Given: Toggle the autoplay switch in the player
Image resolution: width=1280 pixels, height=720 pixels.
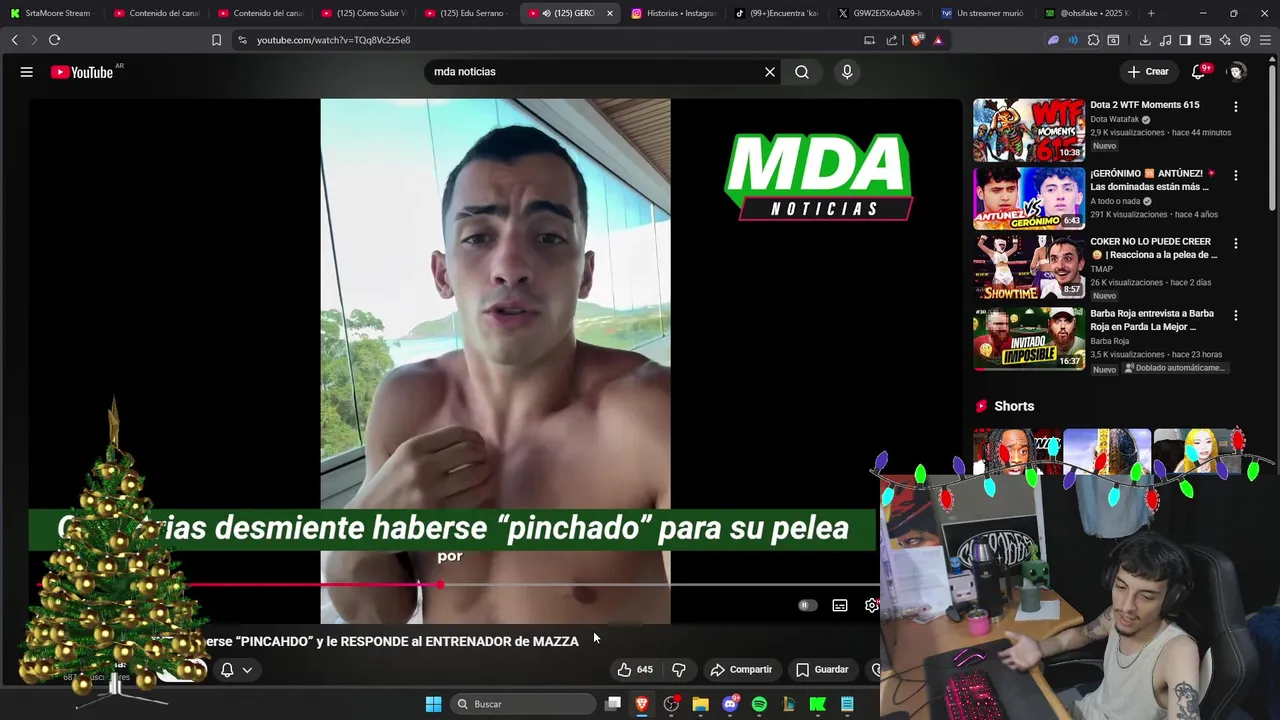Looking at the screenshot, I should pos(807,605).
